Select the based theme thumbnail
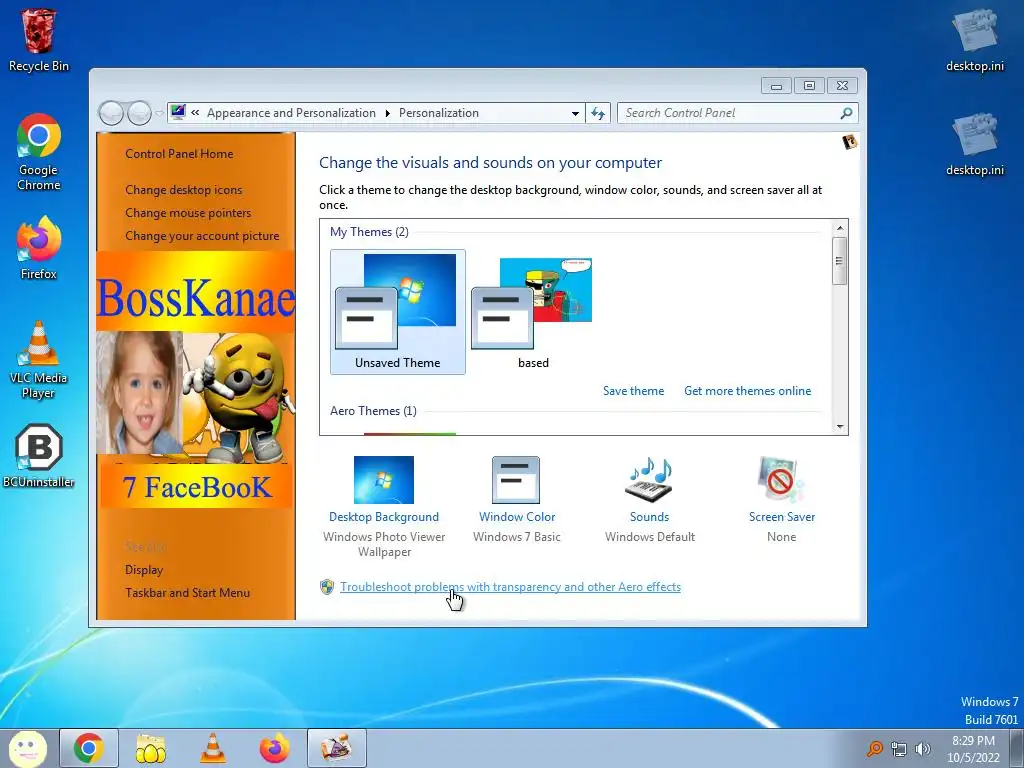Screen dimensions: 1024x768 [533, 312]
